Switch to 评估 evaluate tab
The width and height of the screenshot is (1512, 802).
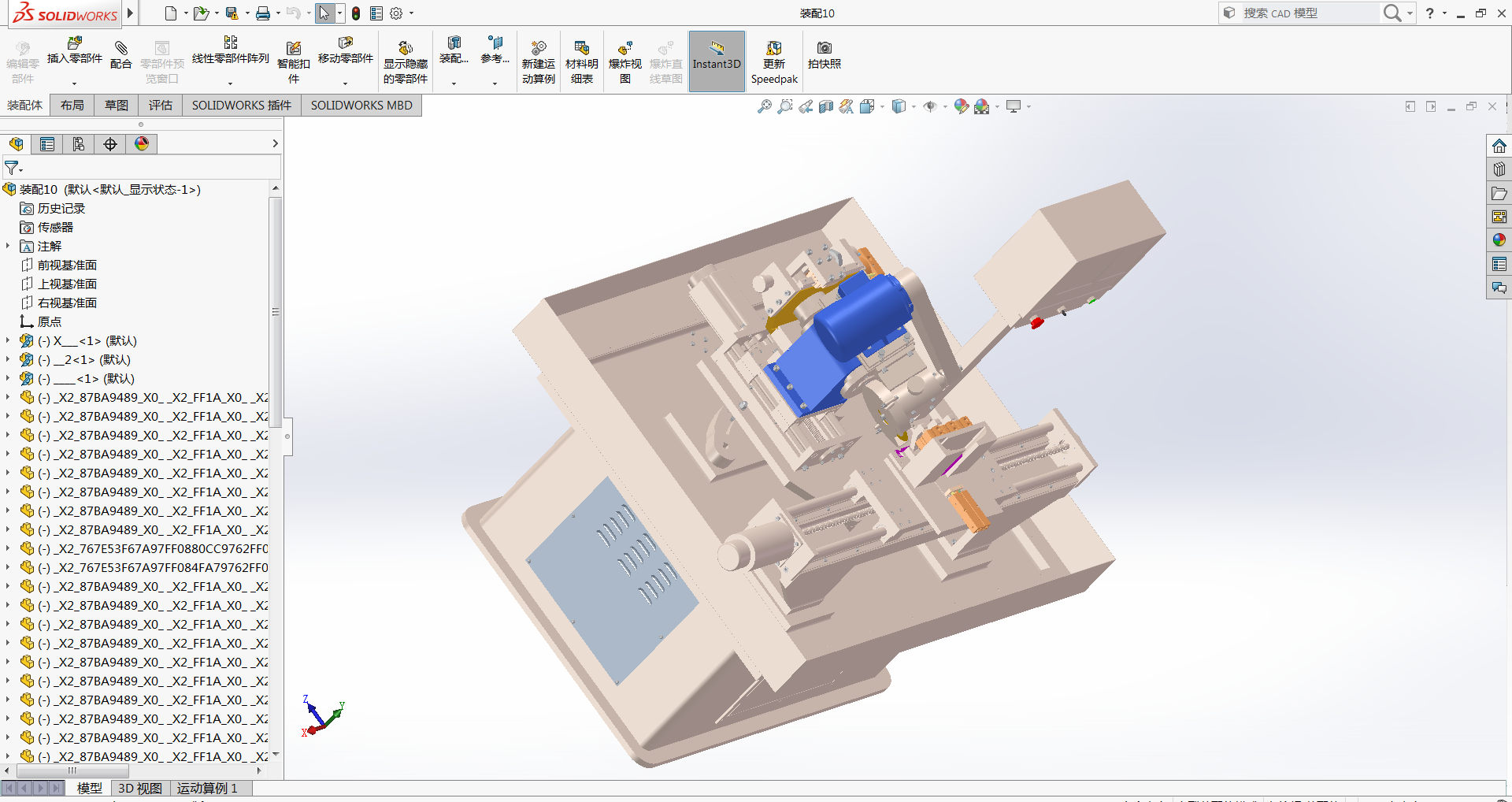[x=160, y=105]
